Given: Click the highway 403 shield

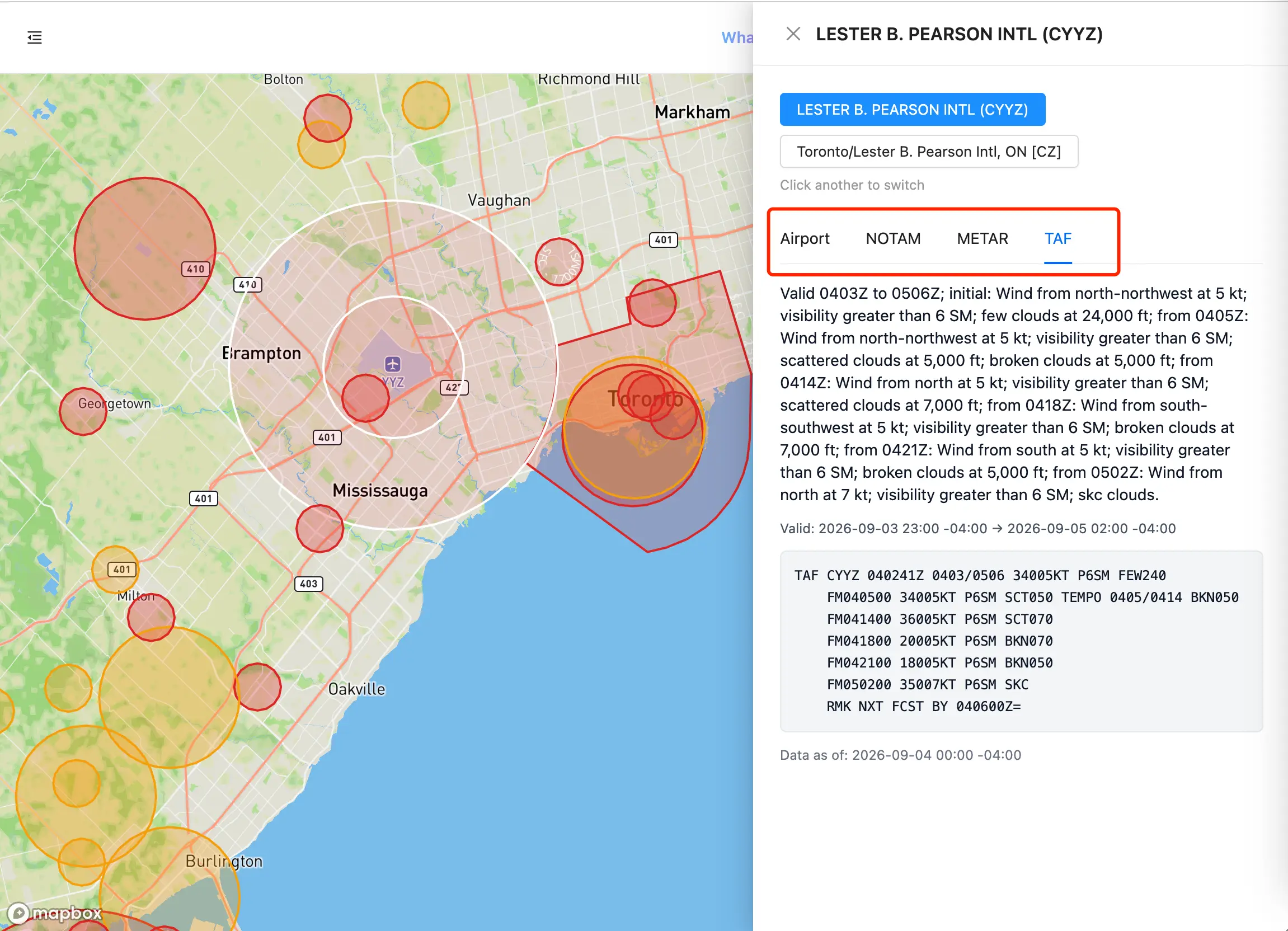Looking at the screenshot, I should tap(308, 584).
